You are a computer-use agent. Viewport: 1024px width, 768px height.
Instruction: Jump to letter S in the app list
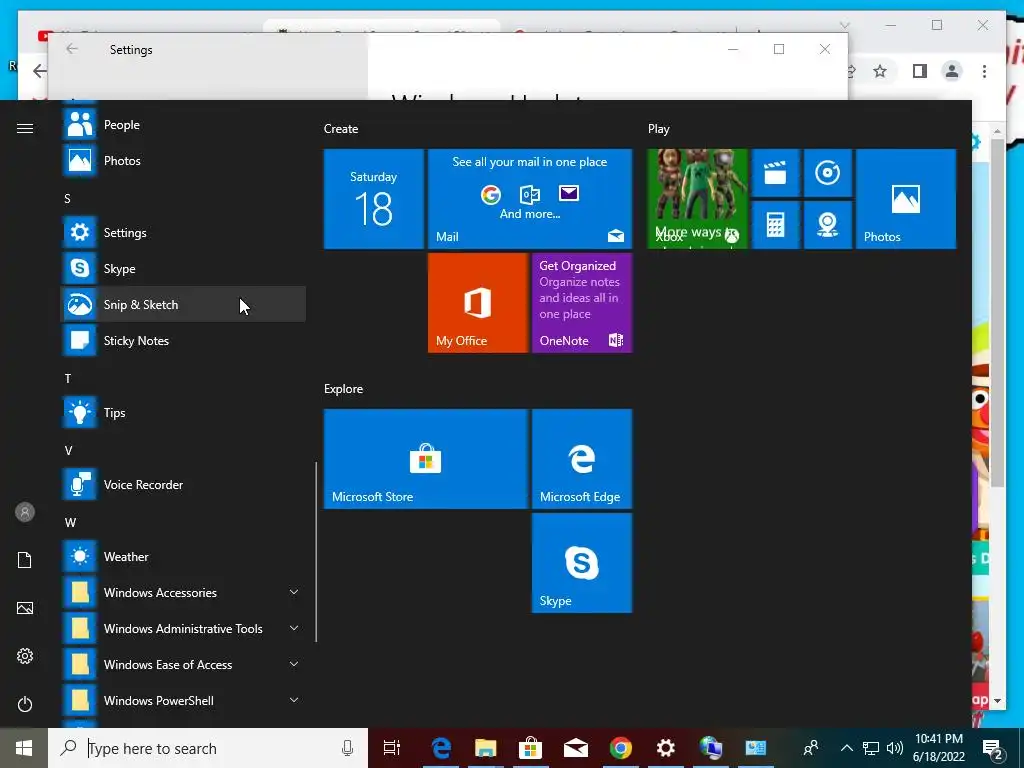click(x=67, y=199)
